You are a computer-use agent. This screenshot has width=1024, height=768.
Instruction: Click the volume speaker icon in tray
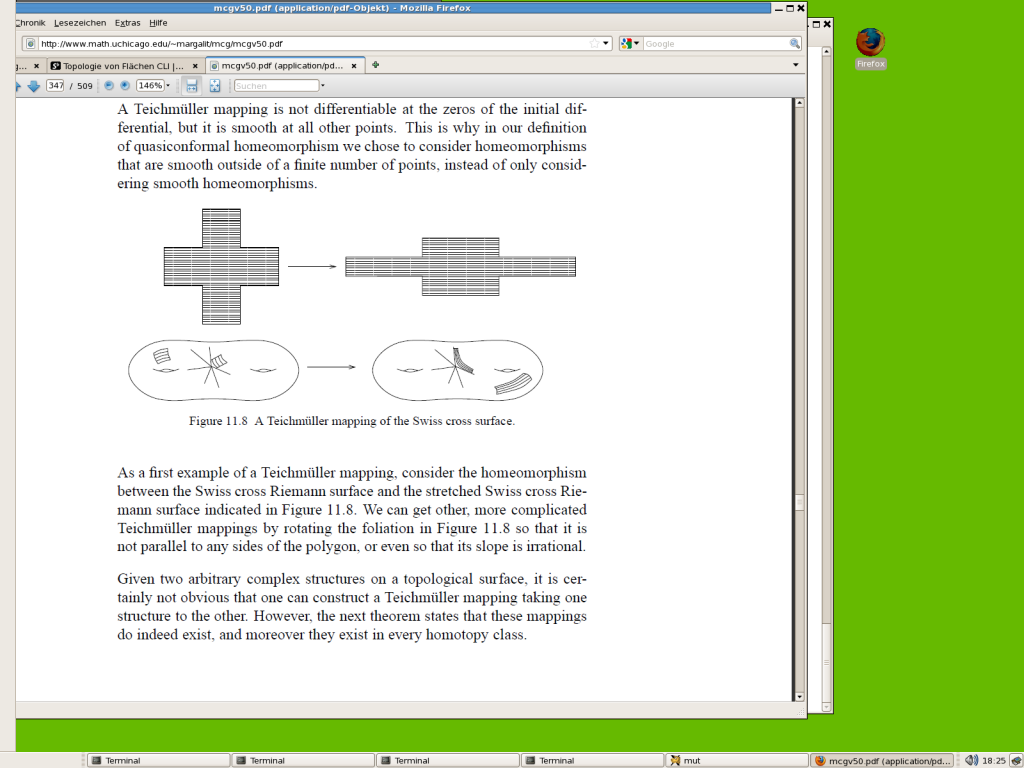tap(970, 760)
